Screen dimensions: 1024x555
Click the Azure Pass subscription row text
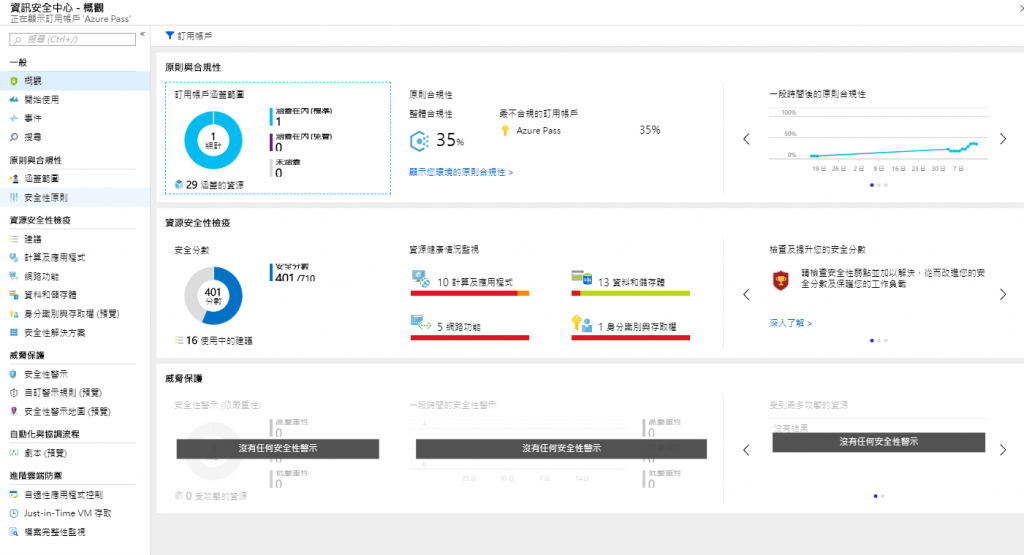tap(539, 131)
